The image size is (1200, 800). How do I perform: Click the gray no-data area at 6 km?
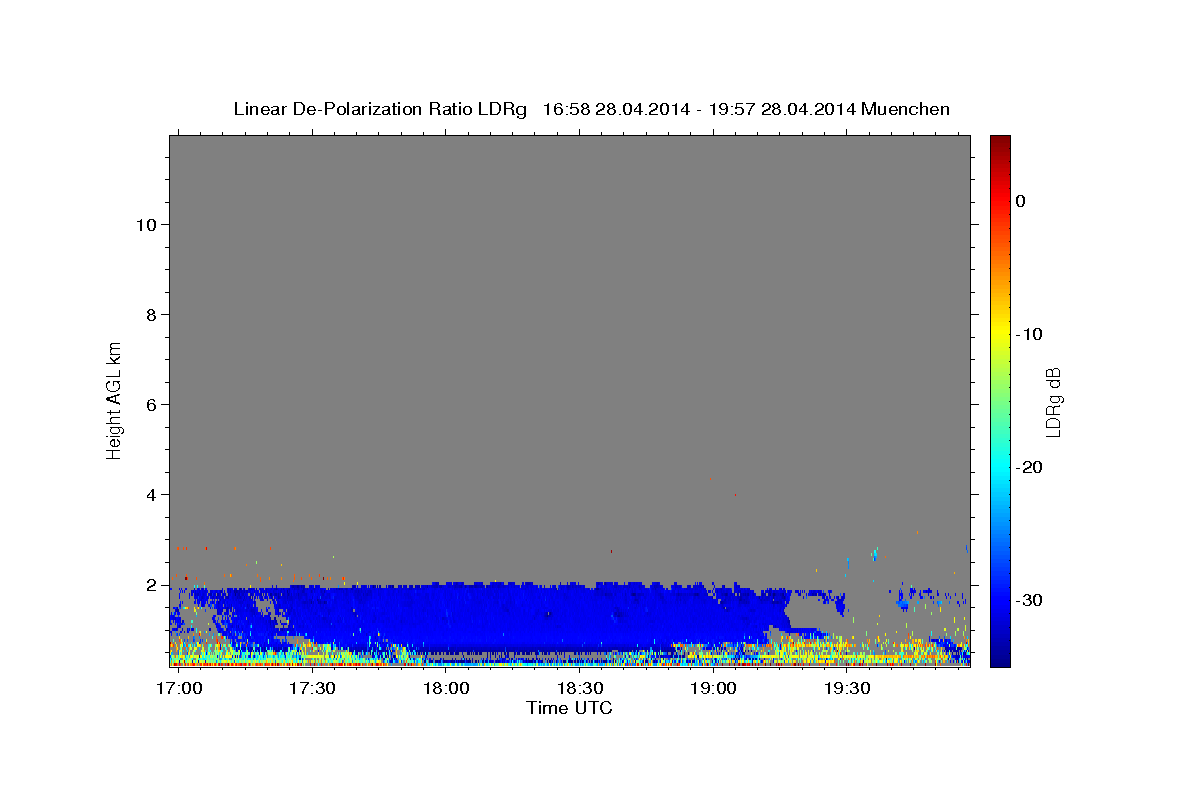[x=569, y=405]
